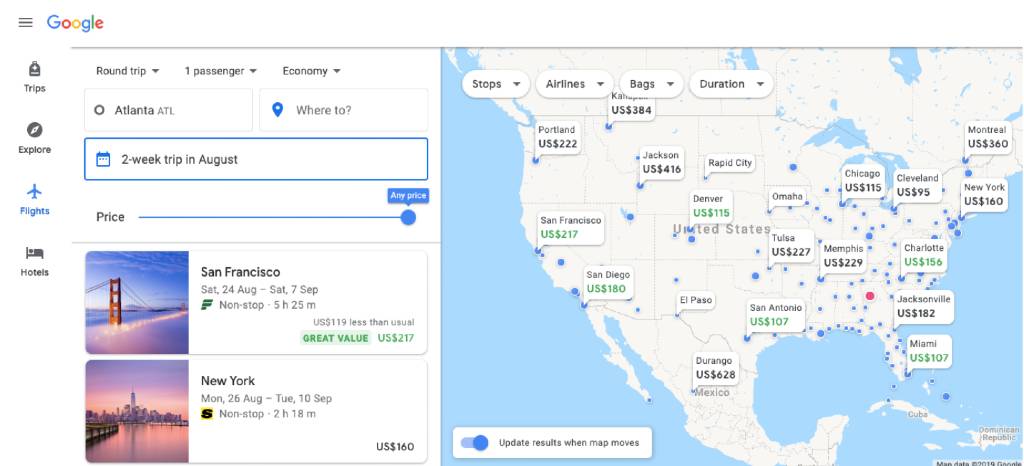
Task: Click Chicago US$115 map label
Action: tap(863, 181)
